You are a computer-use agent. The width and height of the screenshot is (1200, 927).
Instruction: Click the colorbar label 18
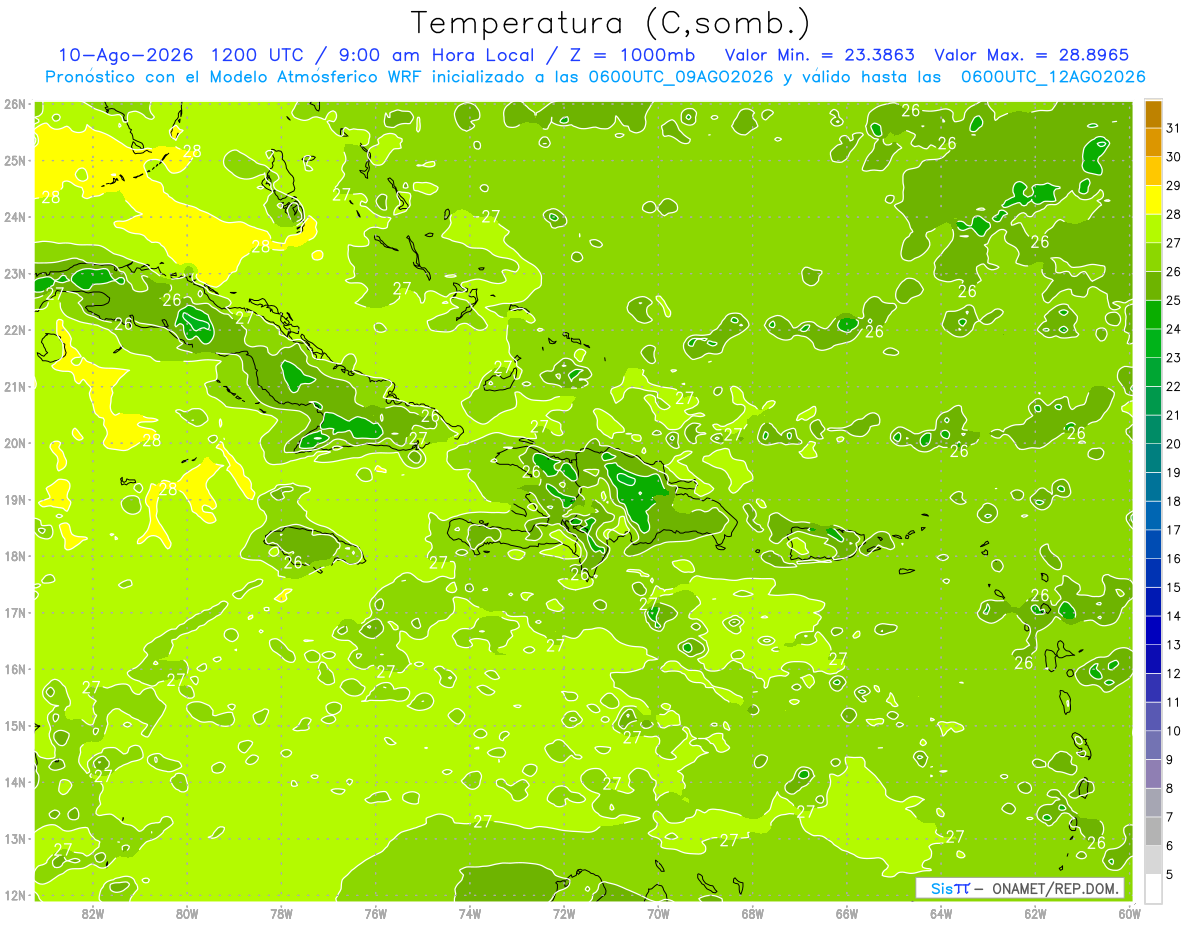pyautogui.click(x=1174, y=501)
